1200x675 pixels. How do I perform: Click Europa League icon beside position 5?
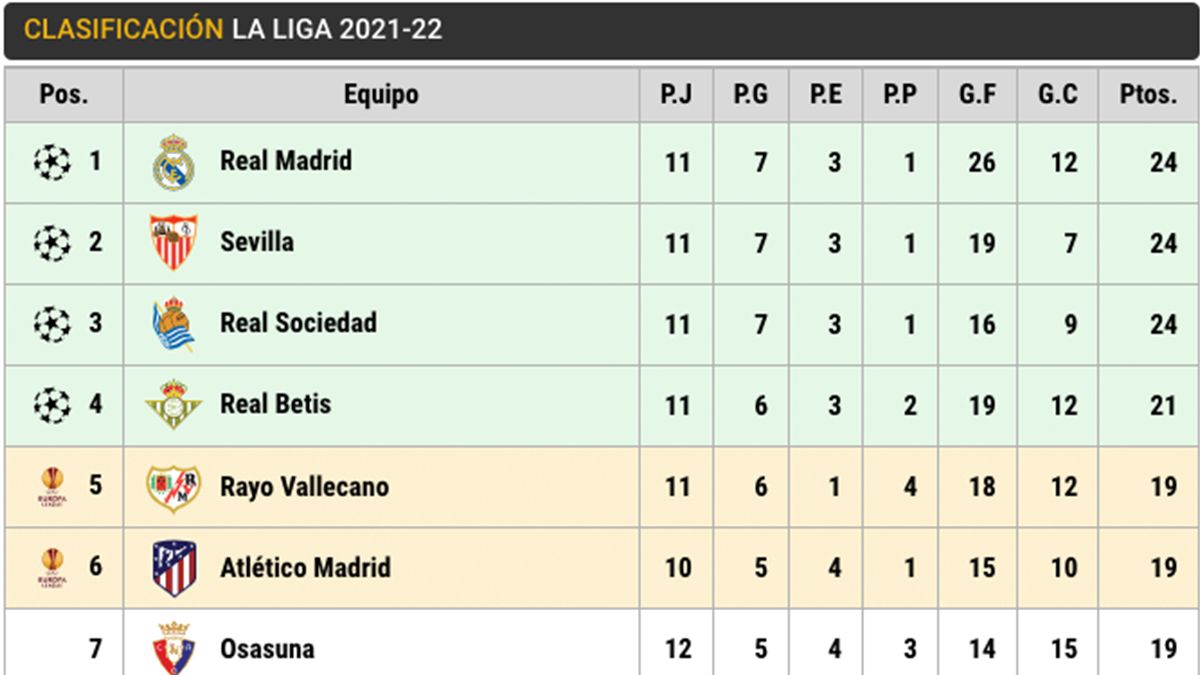(52, 486)
